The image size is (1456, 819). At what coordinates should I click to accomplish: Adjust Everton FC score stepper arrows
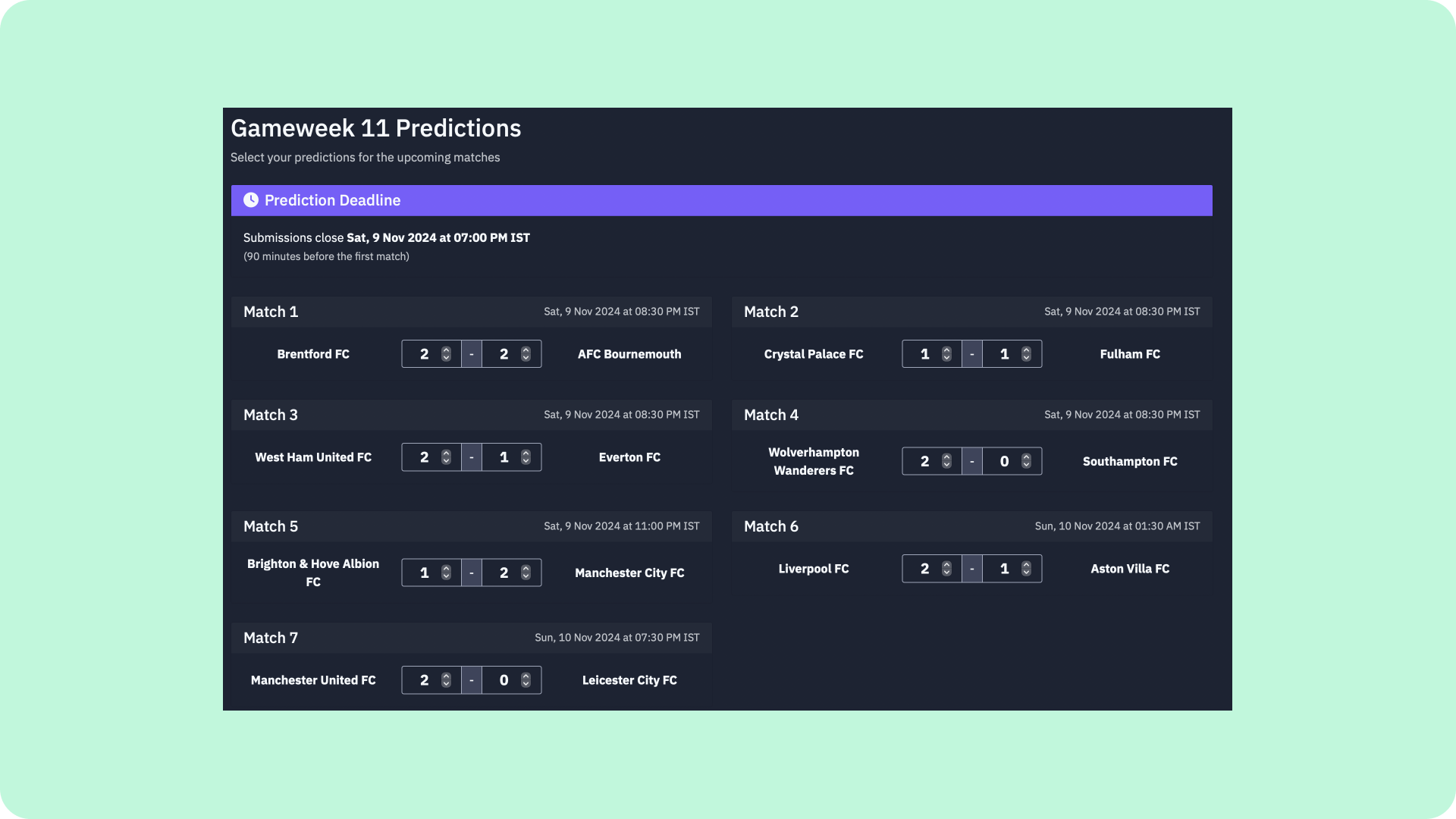click(x=526, y=457)
